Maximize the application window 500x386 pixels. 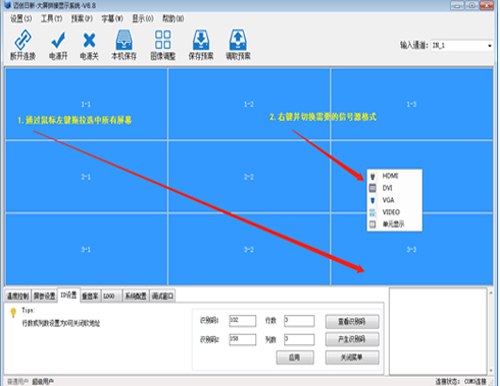click(472, 5)
